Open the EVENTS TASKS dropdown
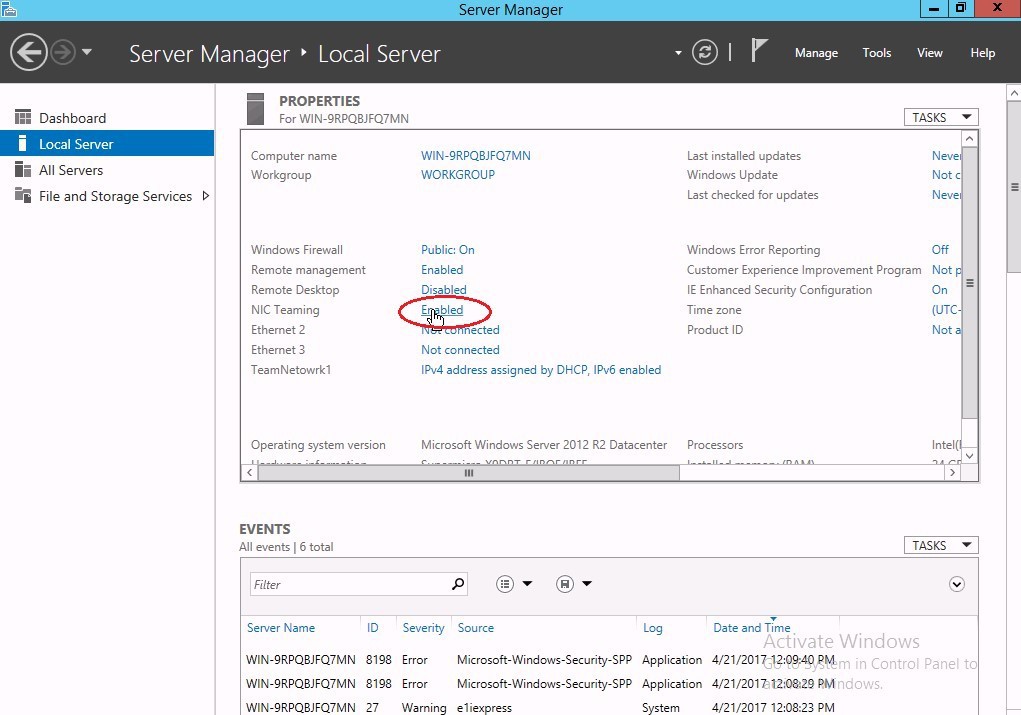 click(939, 545)
